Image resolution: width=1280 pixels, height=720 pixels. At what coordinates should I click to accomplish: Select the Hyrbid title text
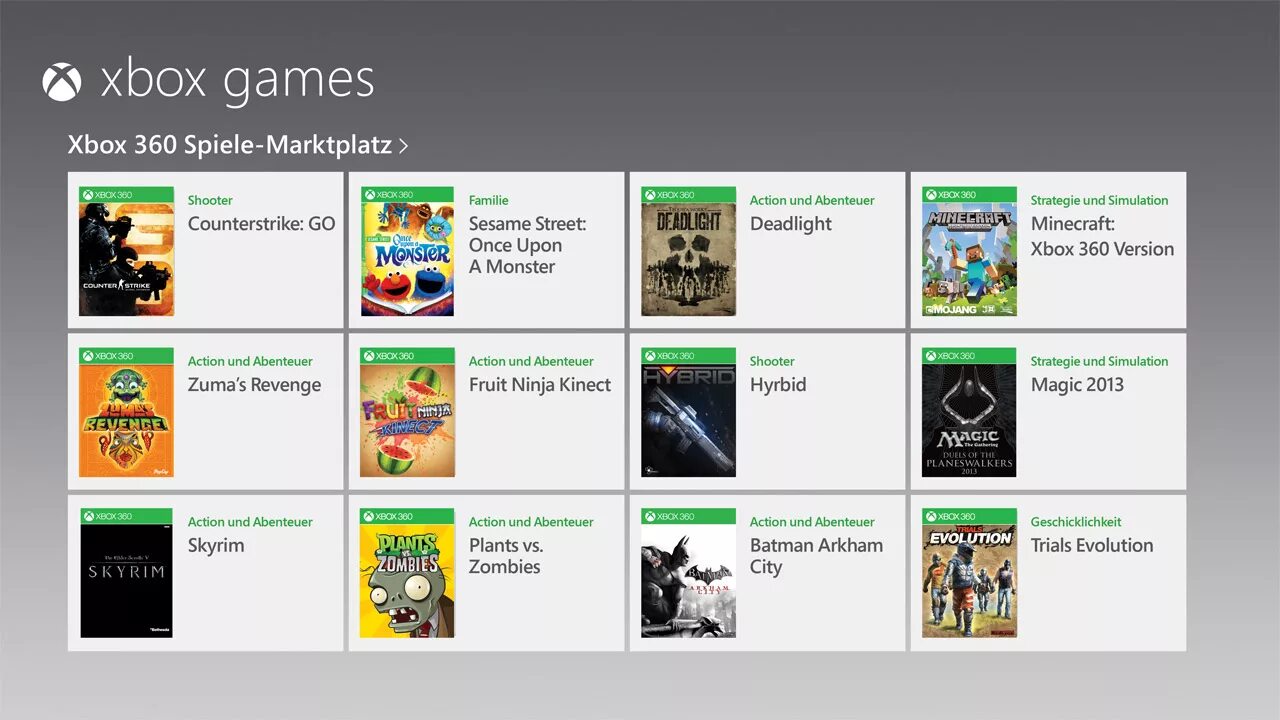click(778, 385)
